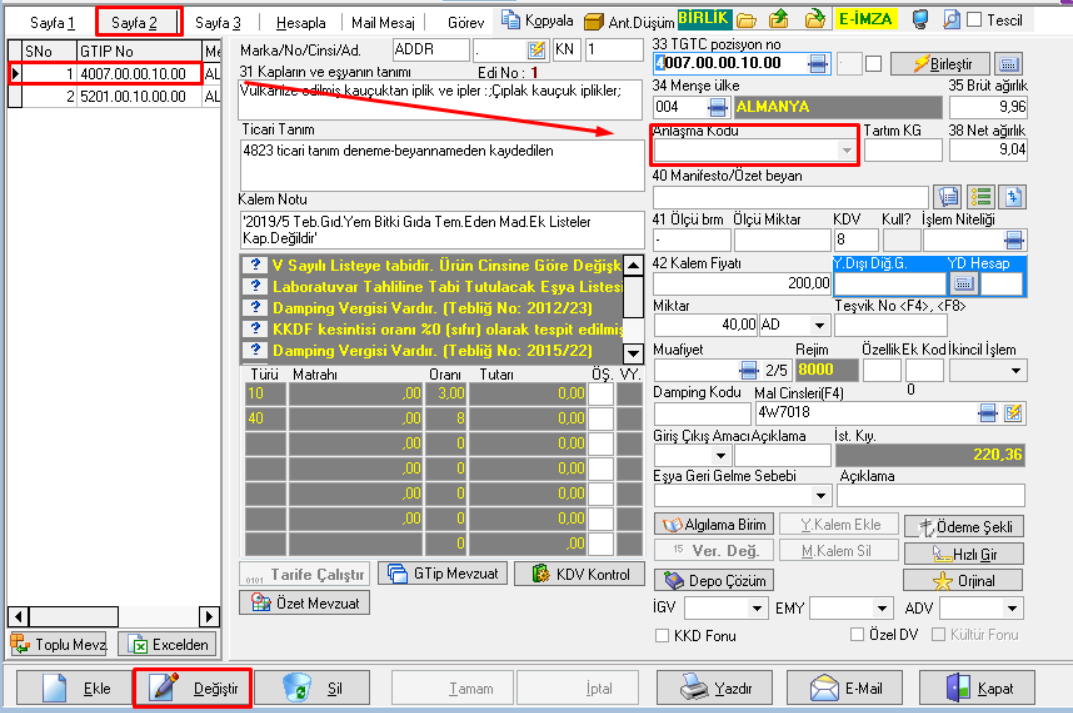
Task: Open the documents icon beside Manifesto field
Action: click(x=948, y=197)
